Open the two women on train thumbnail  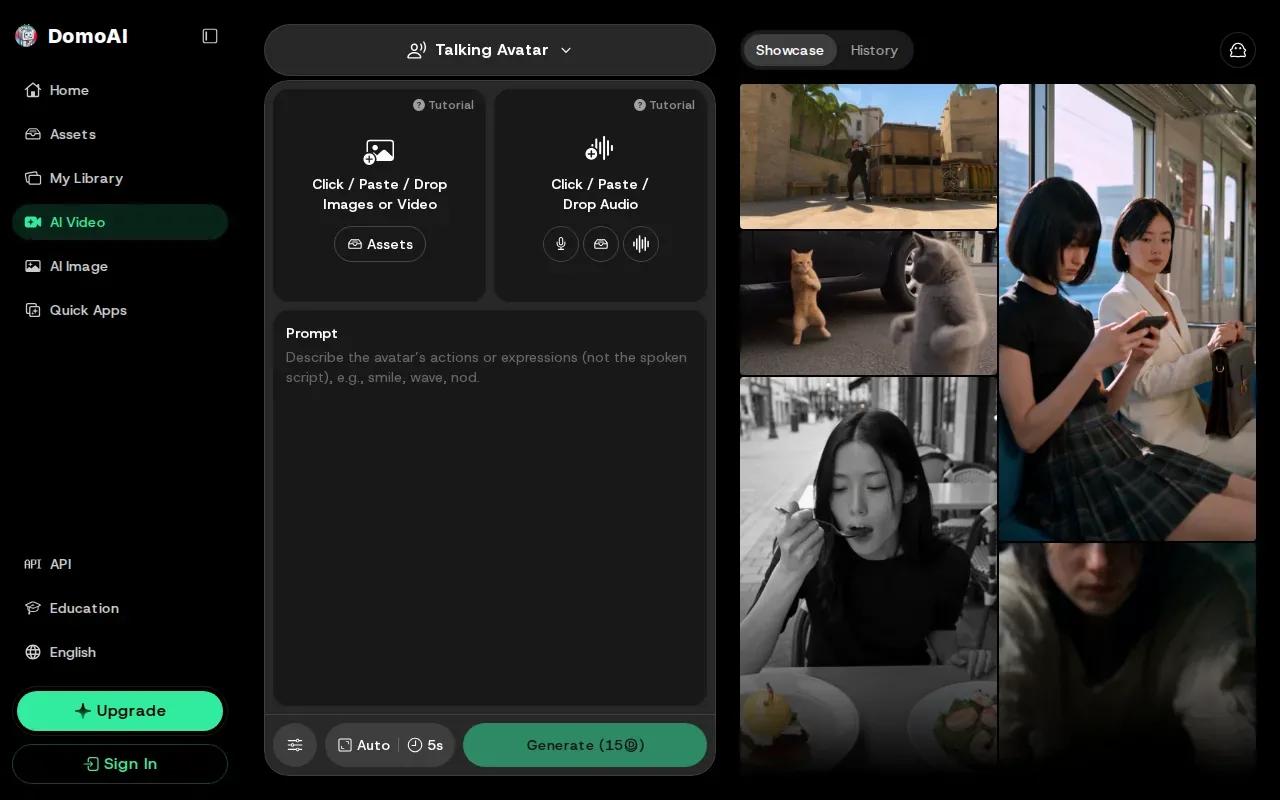tap(1127, 312)
